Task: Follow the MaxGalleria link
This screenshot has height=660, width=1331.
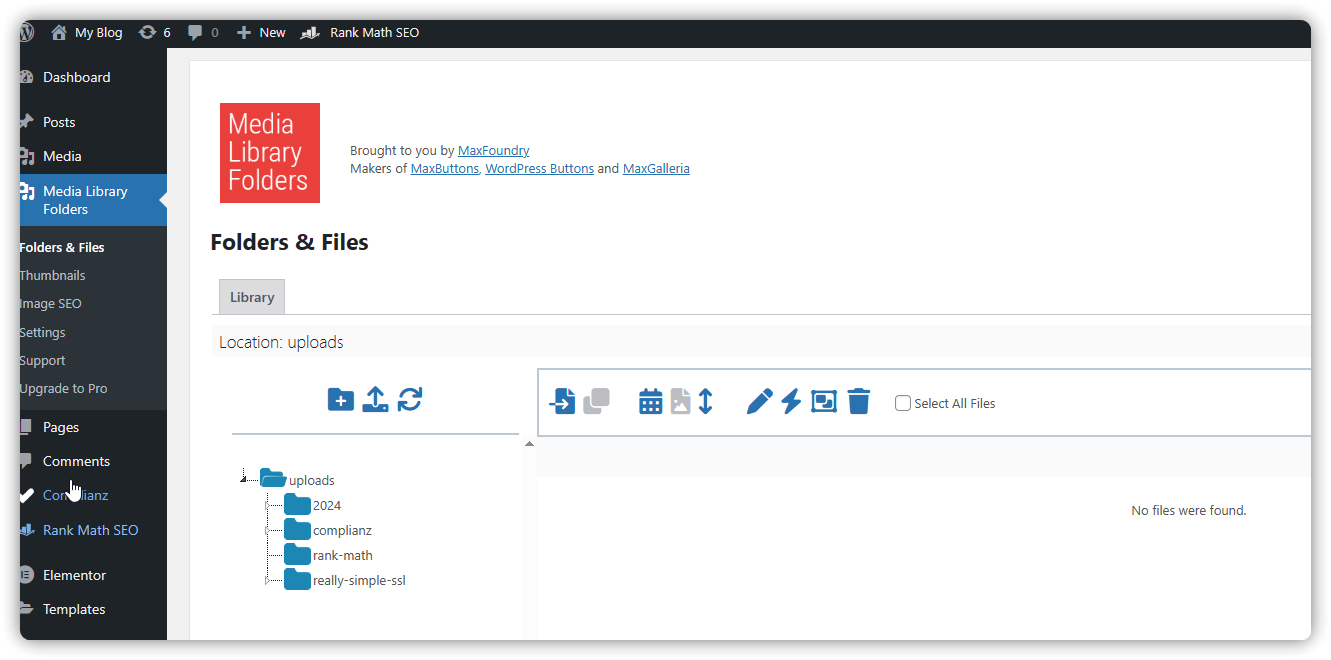Action: [656, 169]
